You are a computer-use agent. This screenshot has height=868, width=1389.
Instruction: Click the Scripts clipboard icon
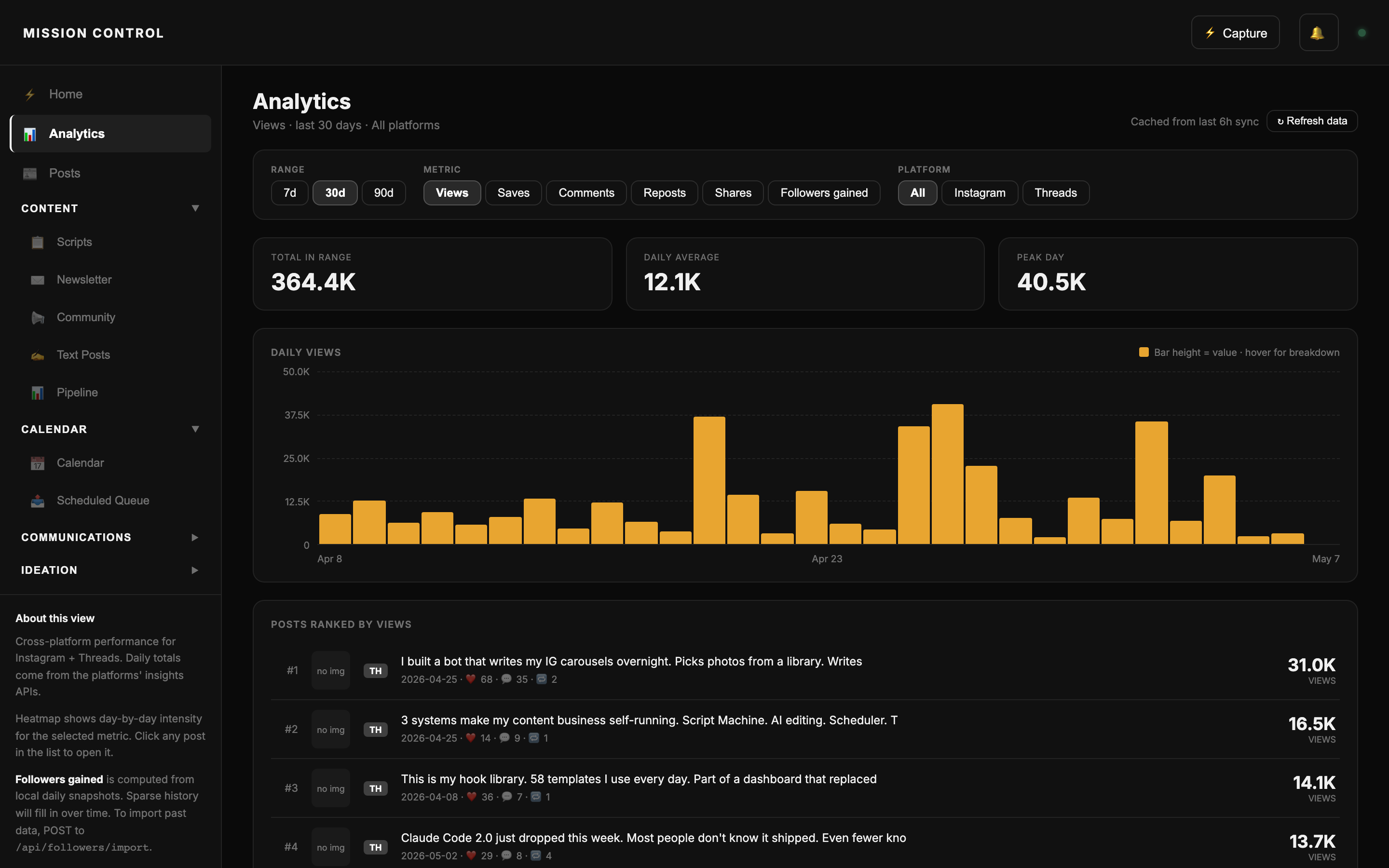(x=37, y=242)
